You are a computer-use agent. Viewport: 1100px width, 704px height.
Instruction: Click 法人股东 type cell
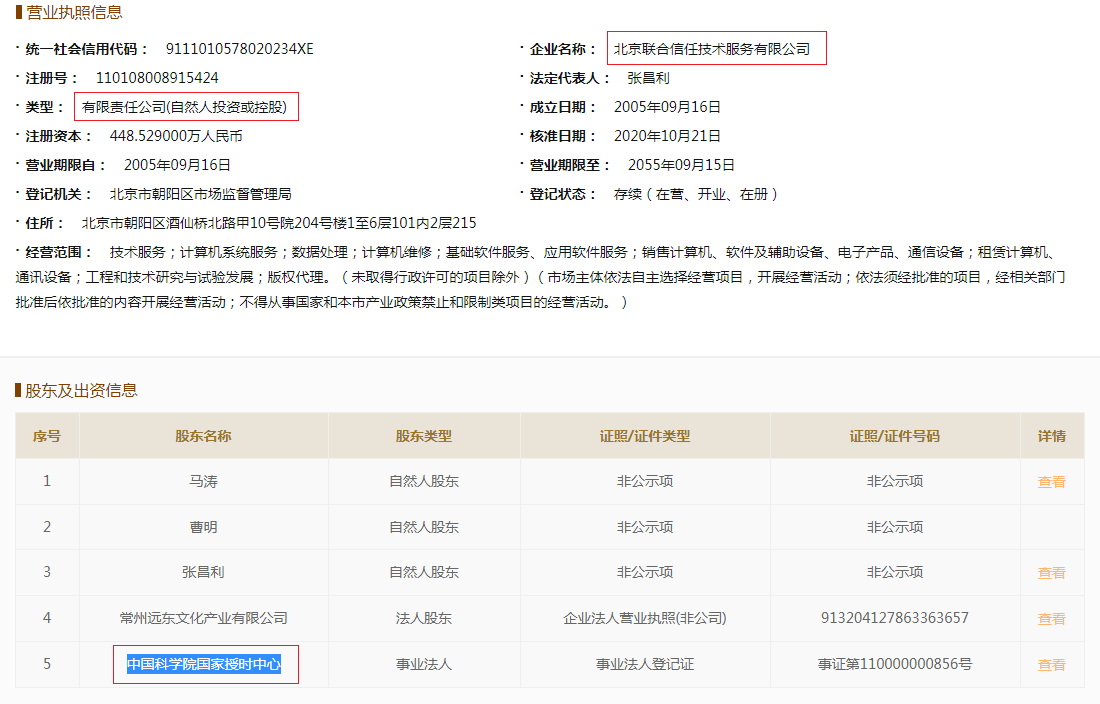click(424, 618)
